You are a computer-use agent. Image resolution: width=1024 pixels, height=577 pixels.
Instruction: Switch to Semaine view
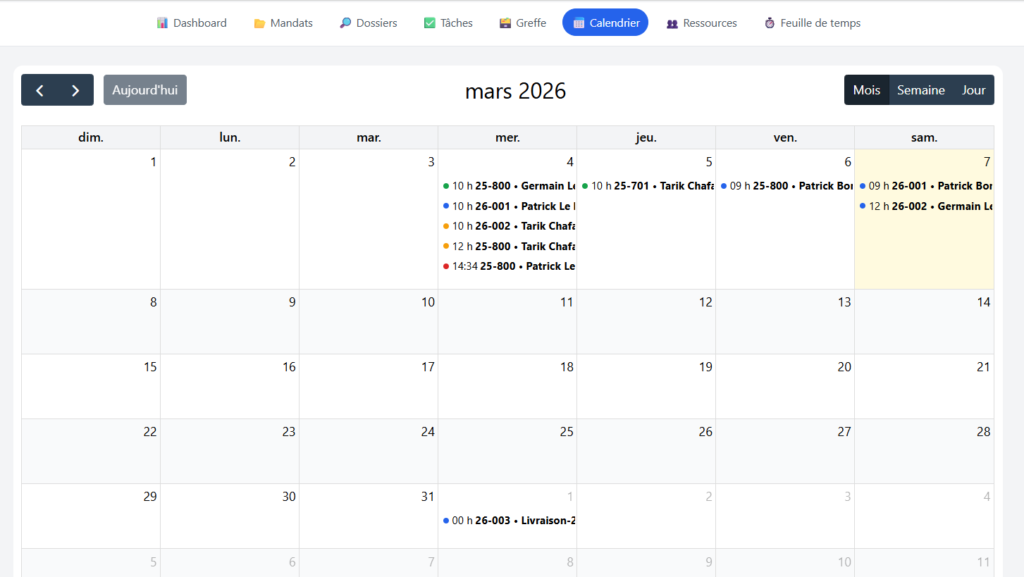tap(920, 90)
